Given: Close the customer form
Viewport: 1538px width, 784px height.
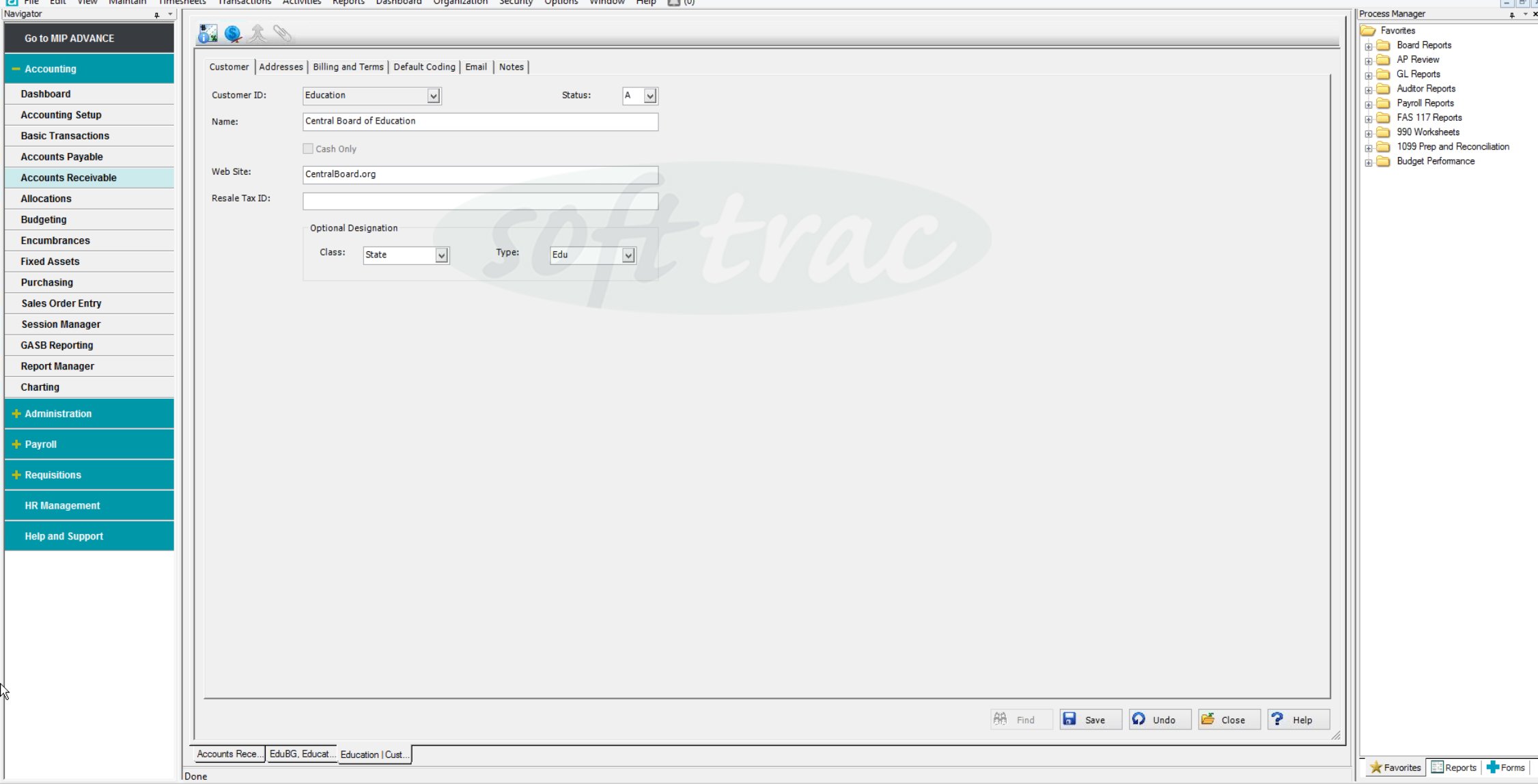Looking at the screenshot, I should (1229, 720).
